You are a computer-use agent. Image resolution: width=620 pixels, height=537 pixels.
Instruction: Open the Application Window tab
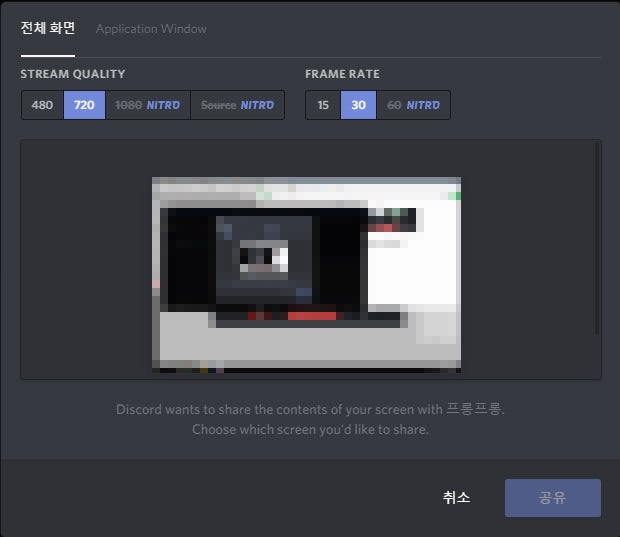pos(151,29)
